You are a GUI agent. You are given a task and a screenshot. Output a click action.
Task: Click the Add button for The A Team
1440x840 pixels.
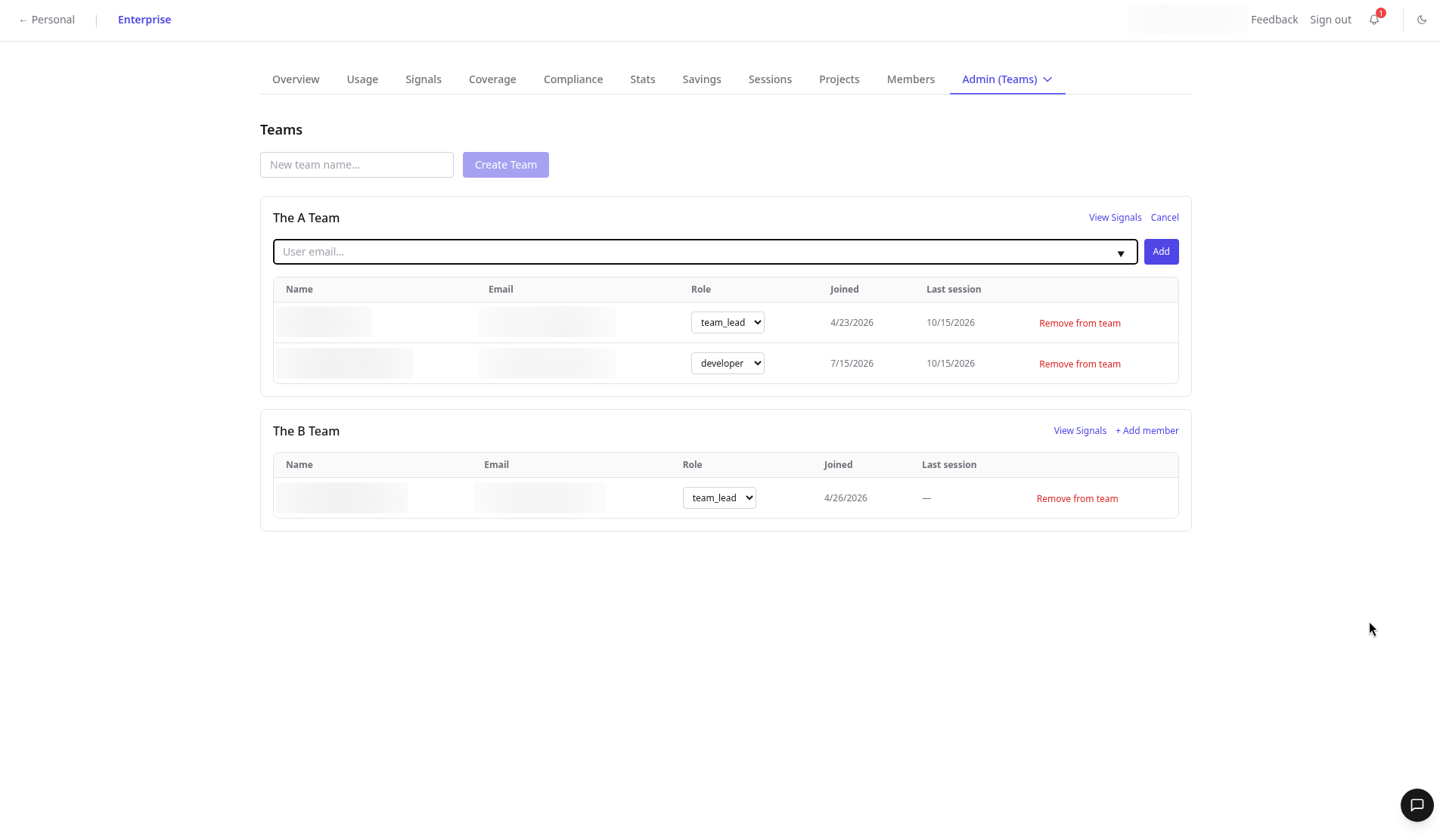(1161, 252)
